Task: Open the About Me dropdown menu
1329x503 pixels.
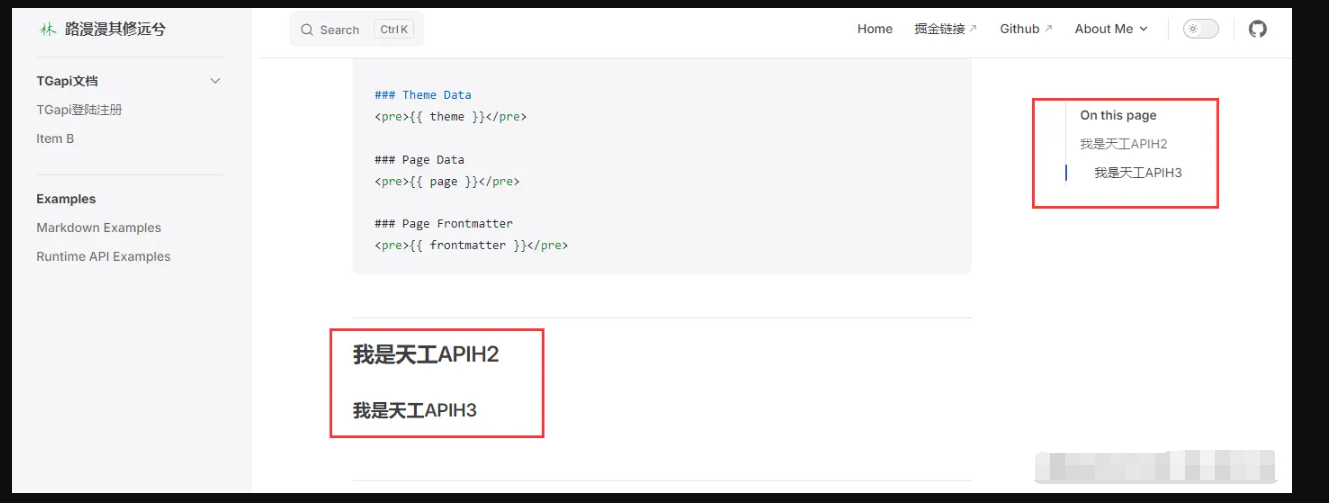Action: [x=1111, y=29]
